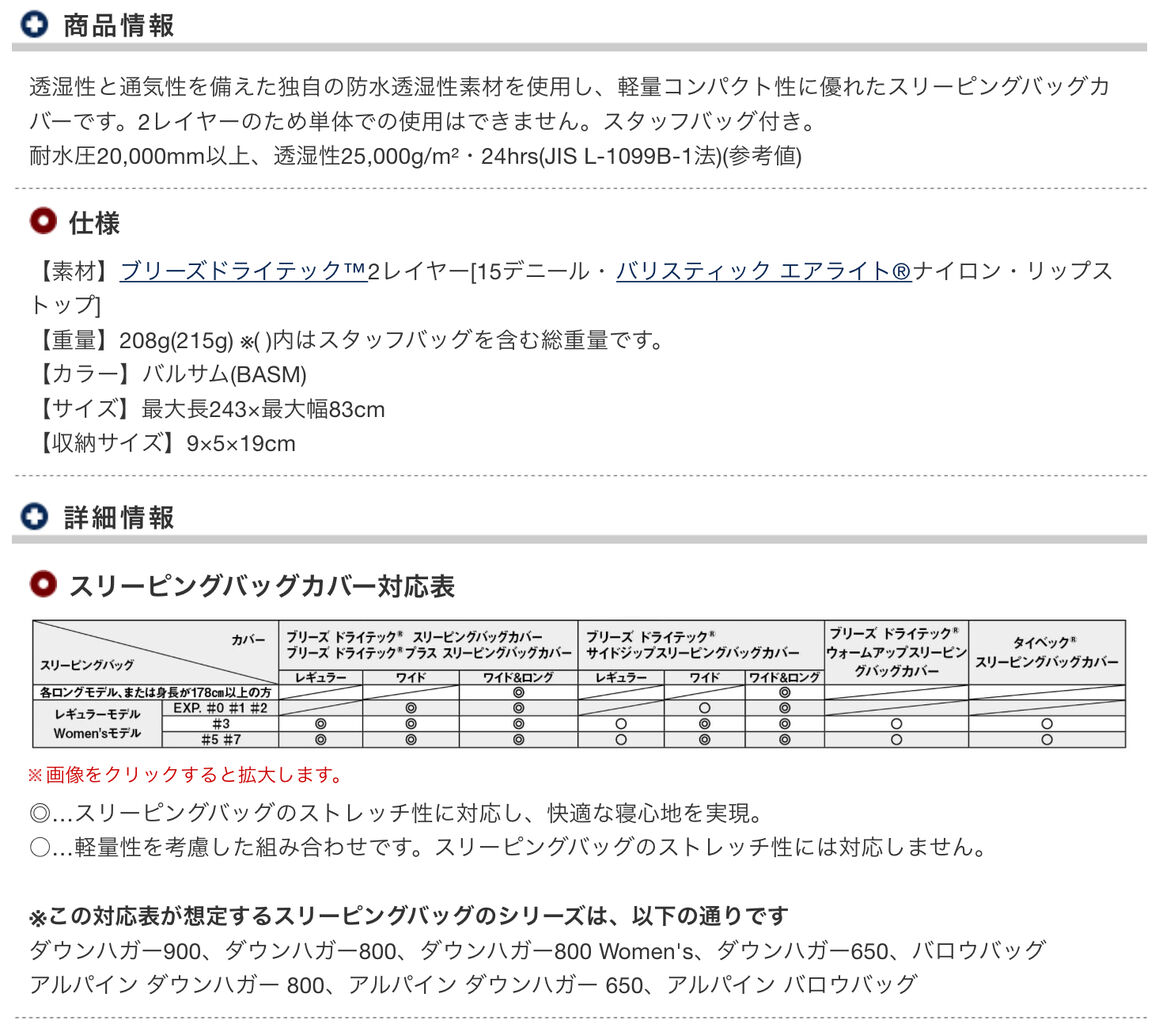Open the バリスティック エアライト® link

764,271
